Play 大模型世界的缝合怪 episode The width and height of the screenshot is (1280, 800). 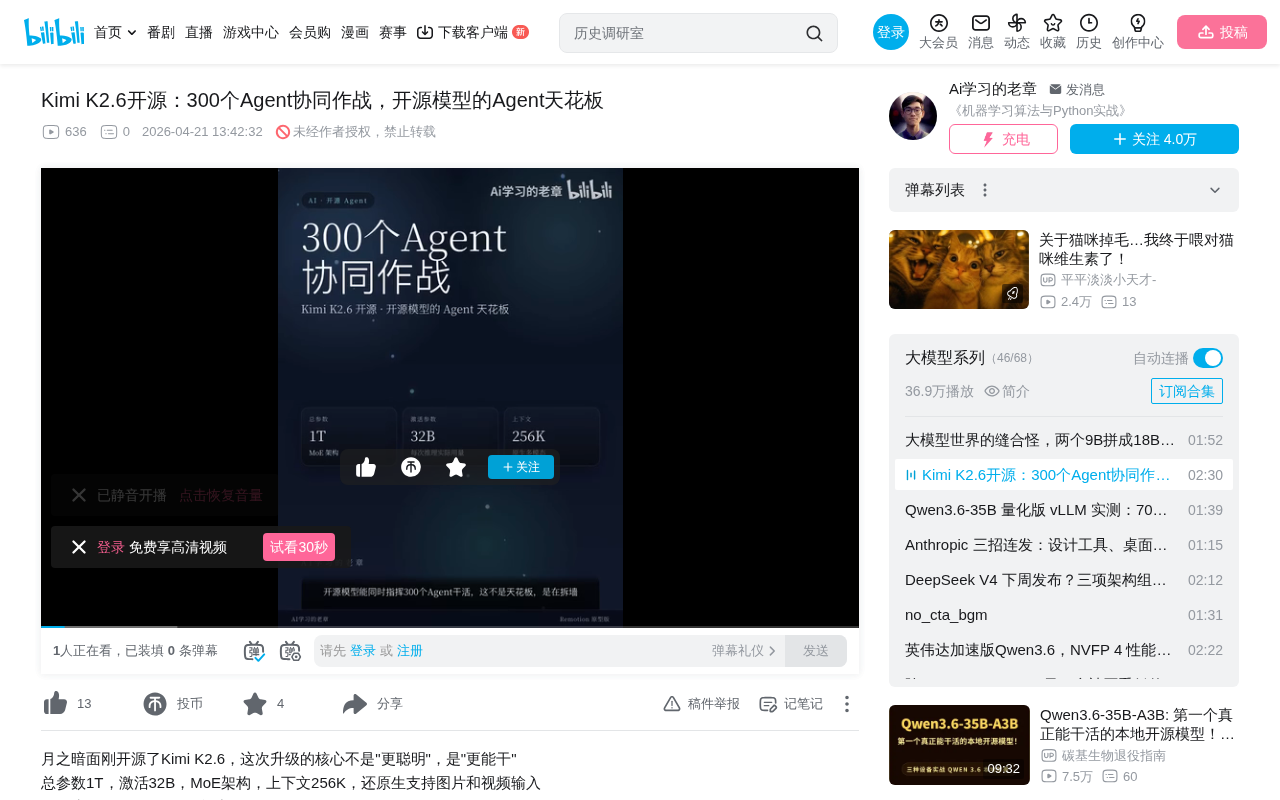click(x=1064, y=440)
